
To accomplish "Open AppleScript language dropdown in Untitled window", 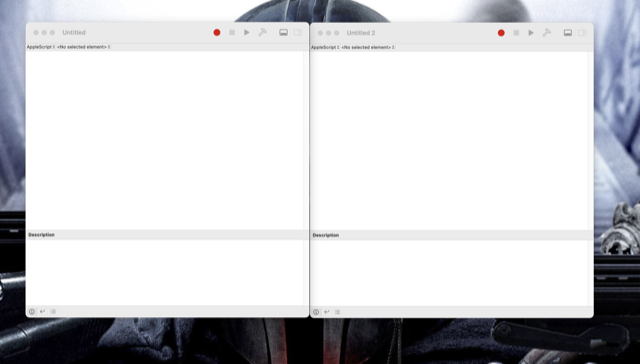I will tap(40, 47).
